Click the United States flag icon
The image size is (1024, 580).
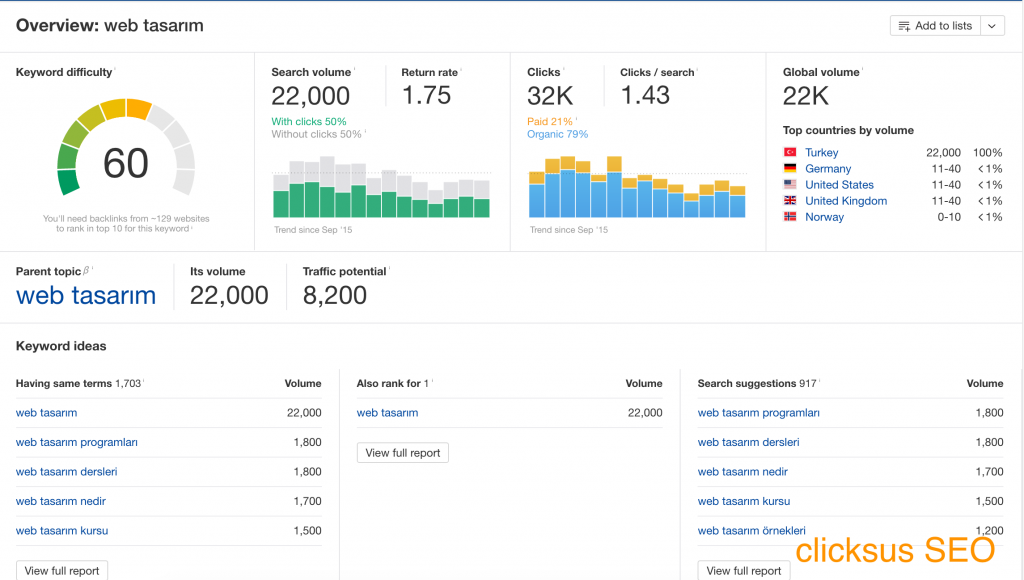tap(791, 184)
